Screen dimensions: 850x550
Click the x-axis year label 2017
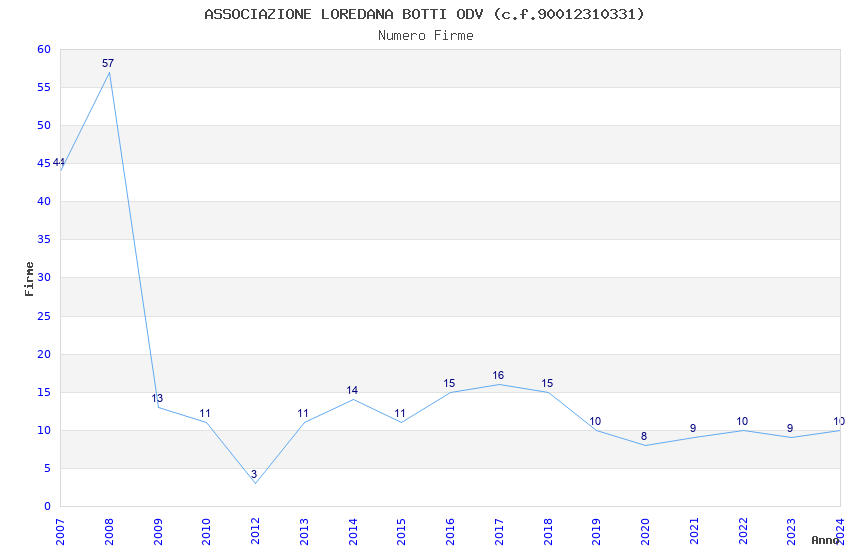499,532
